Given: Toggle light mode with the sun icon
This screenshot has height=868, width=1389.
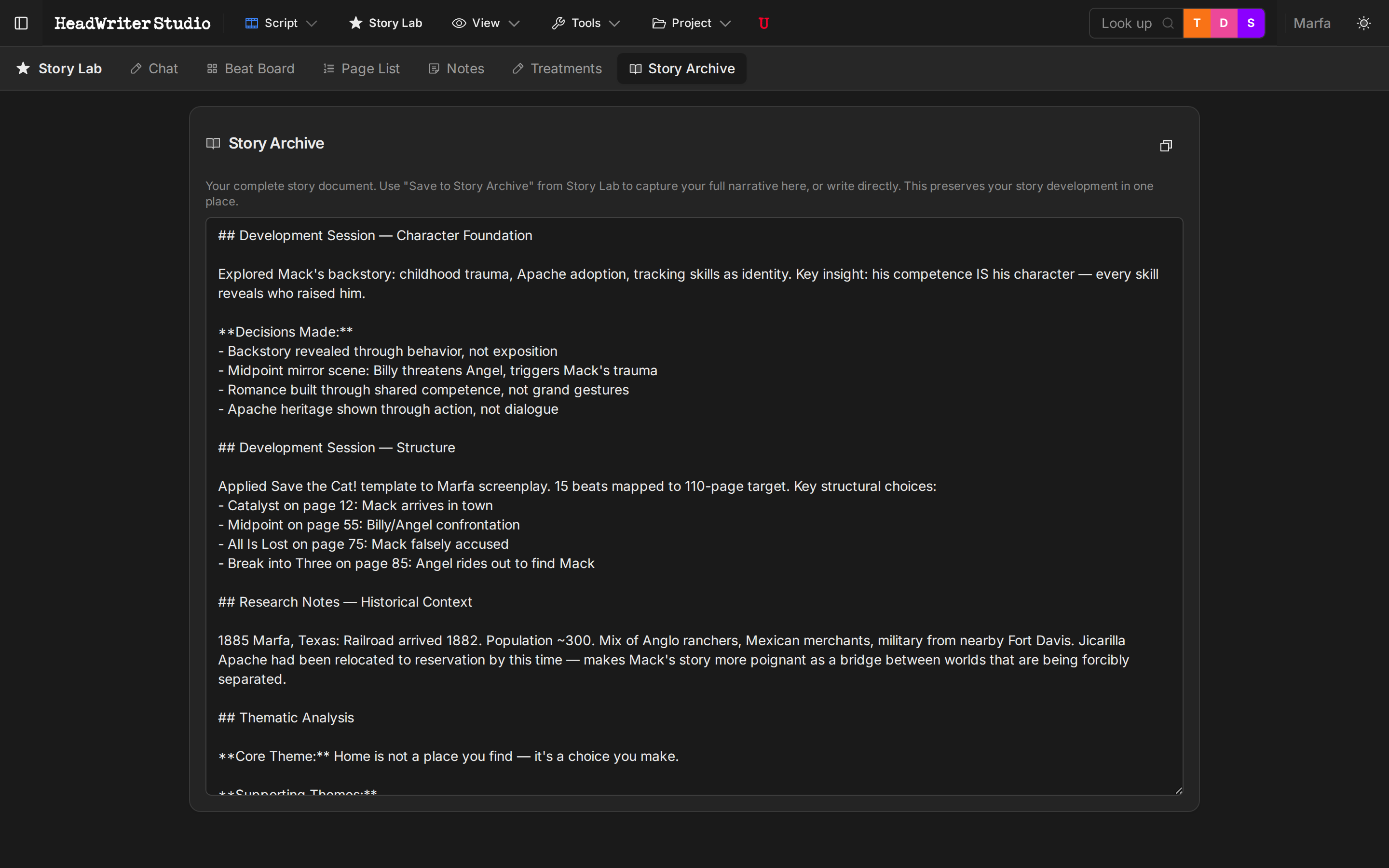Looking at the screenshot, I should tap(1364, 23).
